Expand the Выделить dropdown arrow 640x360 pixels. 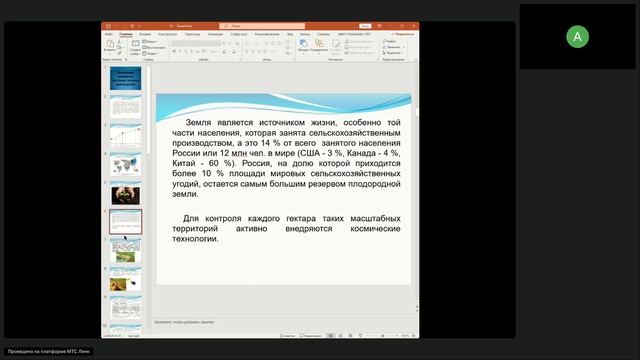click(x=402, y=53)
